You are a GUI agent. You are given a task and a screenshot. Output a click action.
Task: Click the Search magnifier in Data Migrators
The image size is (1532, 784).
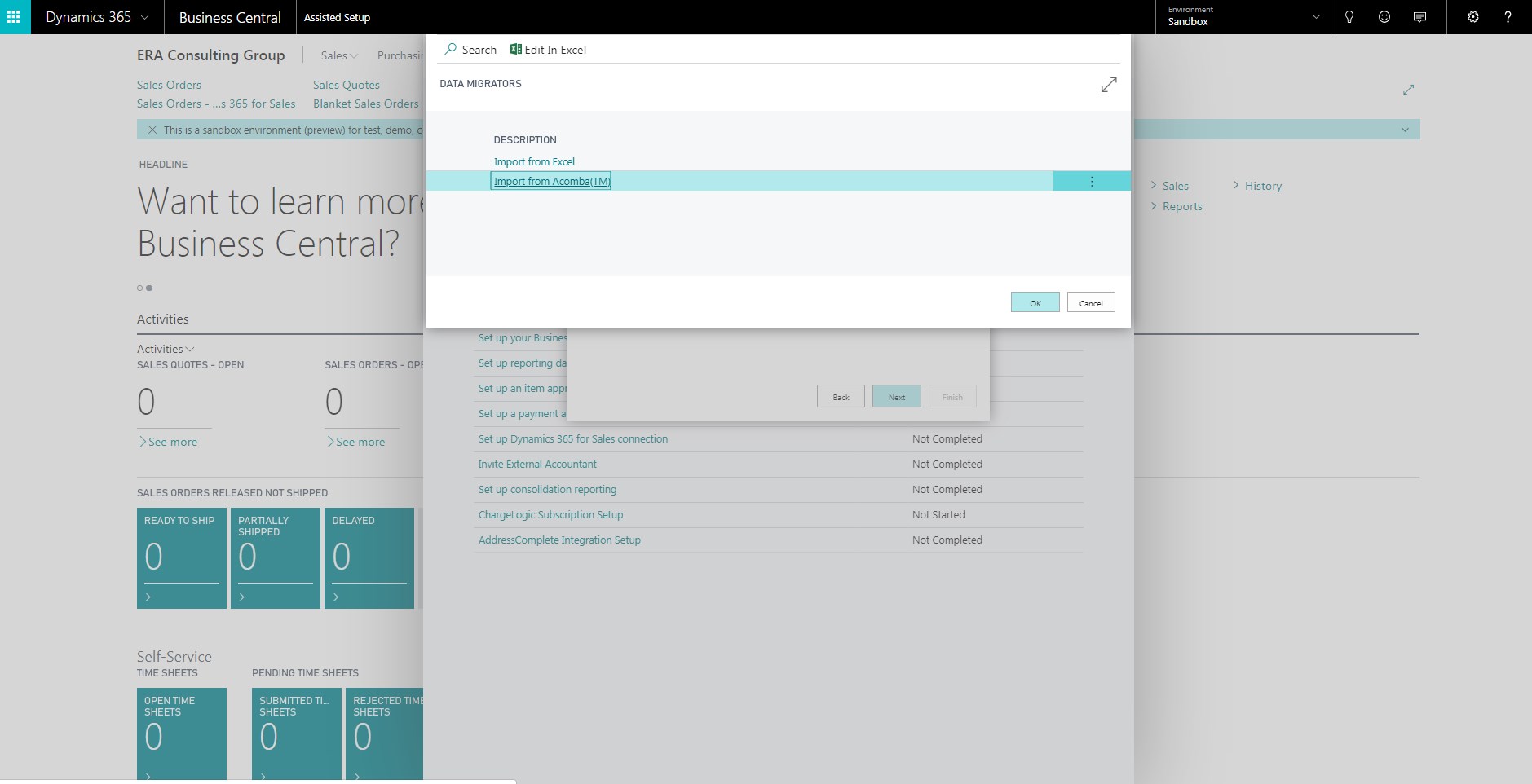(450, 50)
